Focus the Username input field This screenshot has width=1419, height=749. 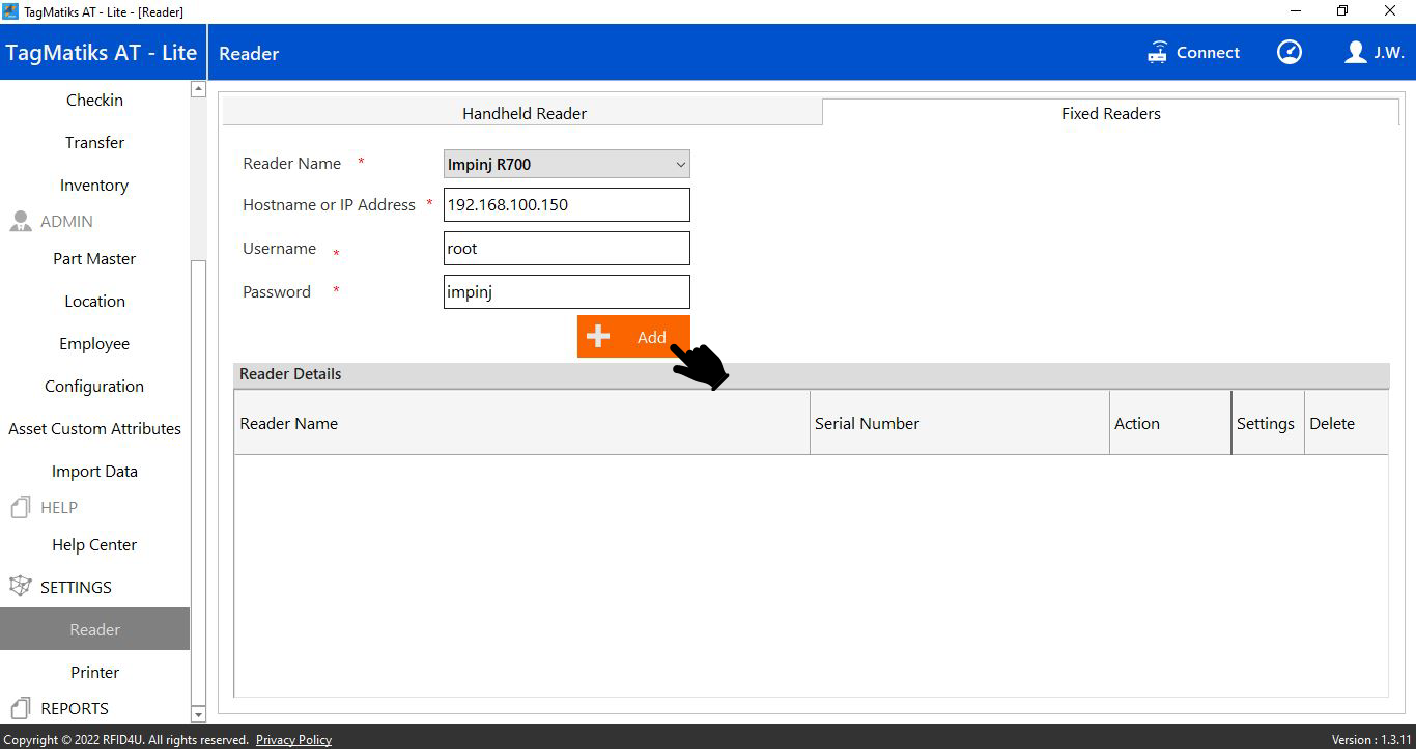[566, 249]
